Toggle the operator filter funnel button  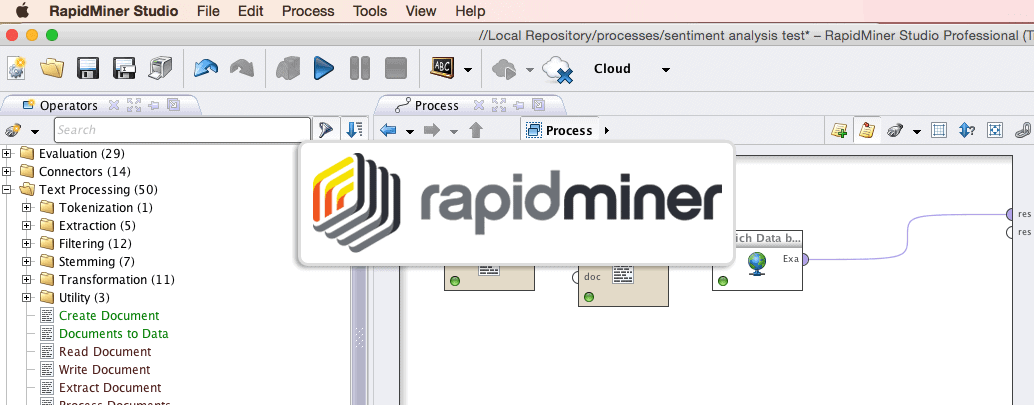point(326,130)
